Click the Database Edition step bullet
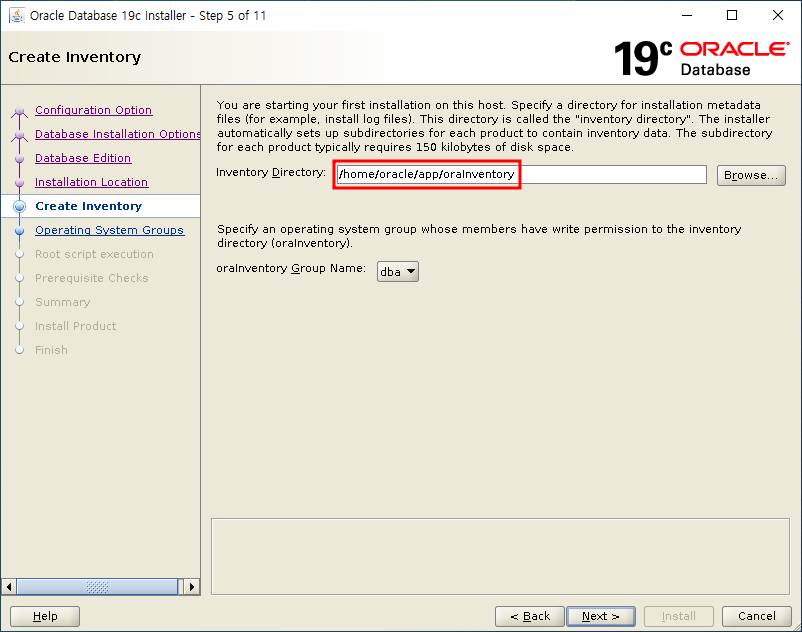Screen dimensions: 802x632 point(19,159)
